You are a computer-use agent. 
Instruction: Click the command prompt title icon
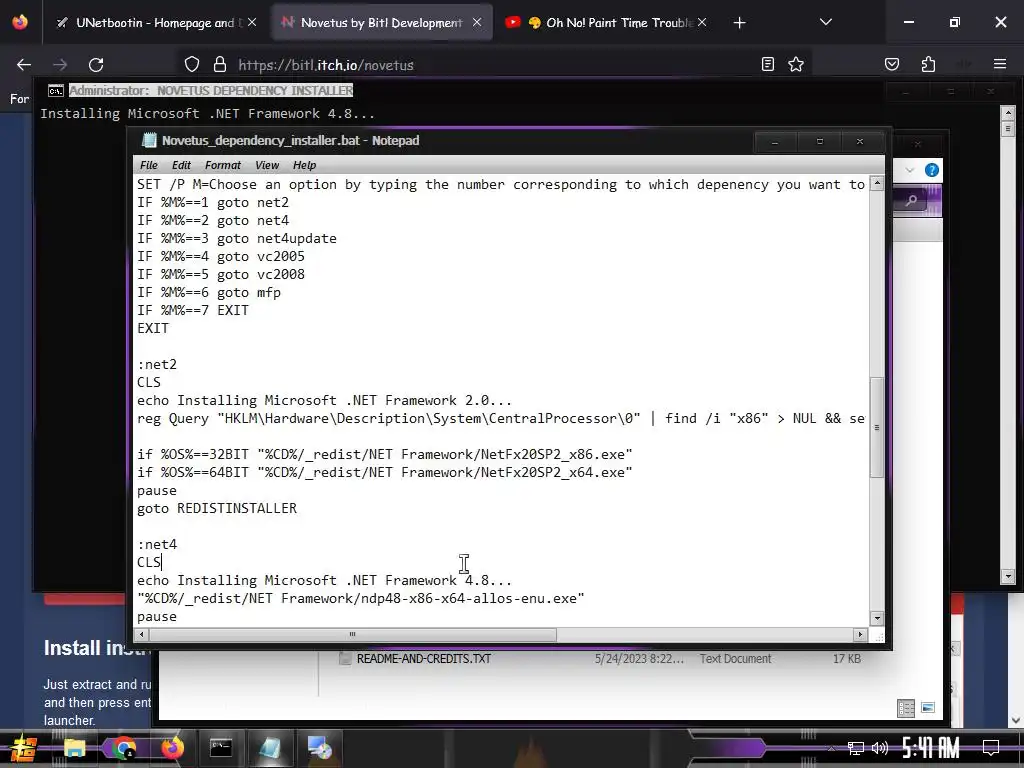[x=56, y=91]
